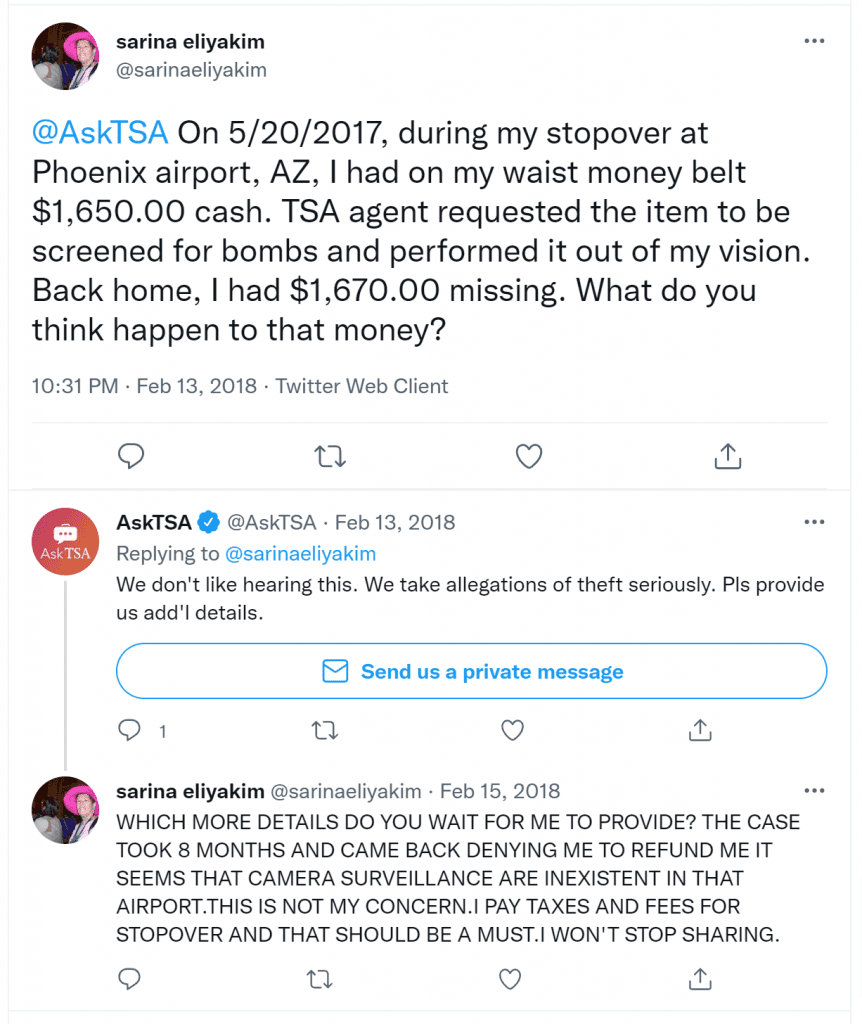The width and height of the screenshot is (862, 1024).
Task: Reply to sarina's Feb 15 all-caps tweet
Action: [129, 979]
